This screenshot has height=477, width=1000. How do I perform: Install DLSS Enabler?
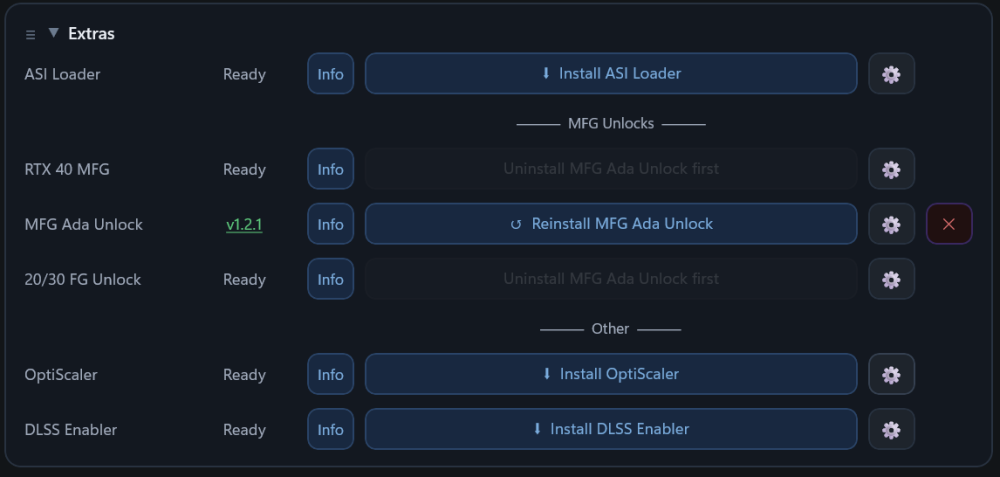click(x=611, y=429)
